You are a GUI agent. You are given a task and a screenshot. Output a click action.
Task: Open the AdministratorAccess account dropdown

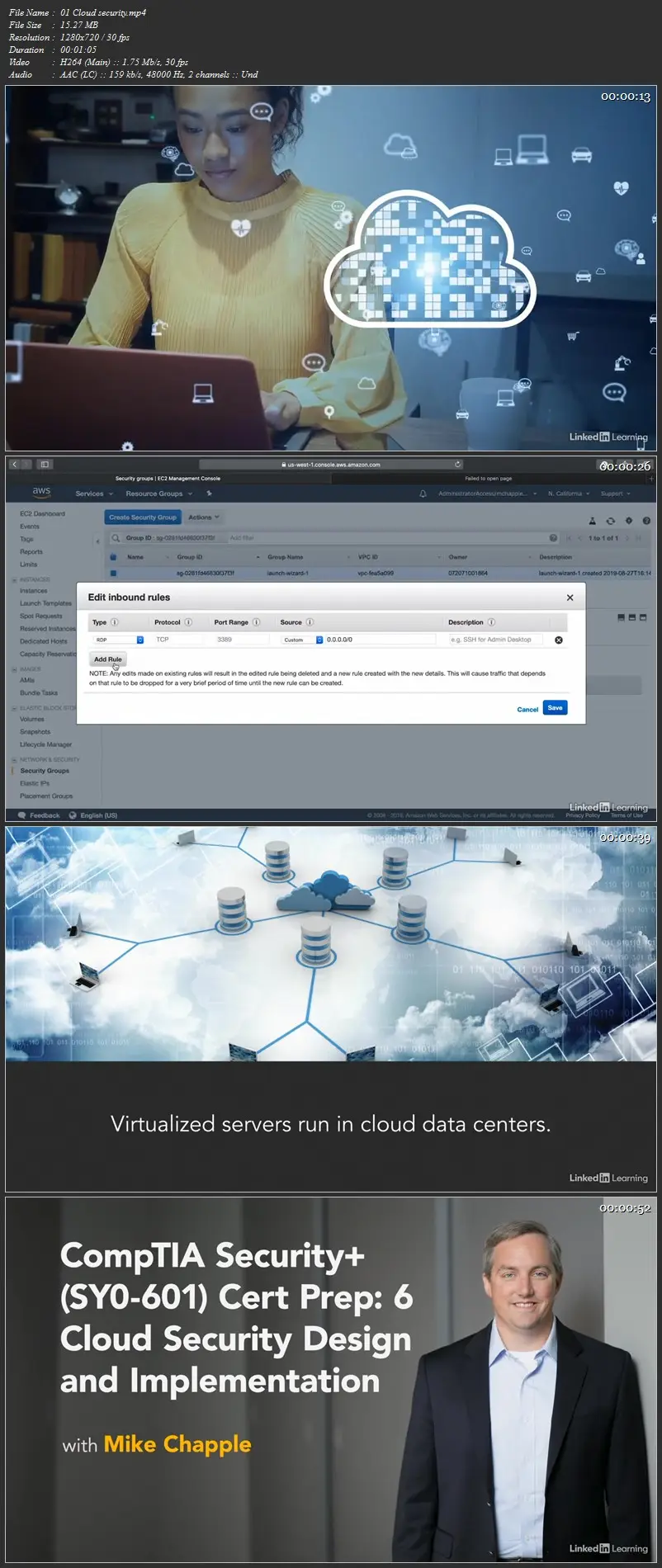(487, 494)
